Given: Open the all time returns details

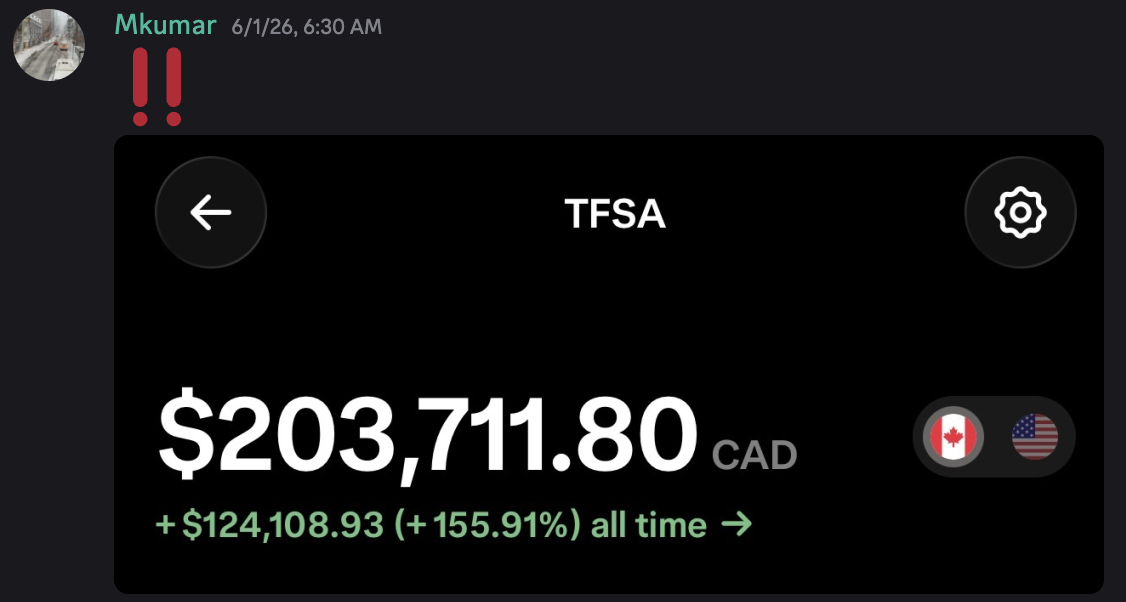Looking at the screenshot, I should [454, 525].
